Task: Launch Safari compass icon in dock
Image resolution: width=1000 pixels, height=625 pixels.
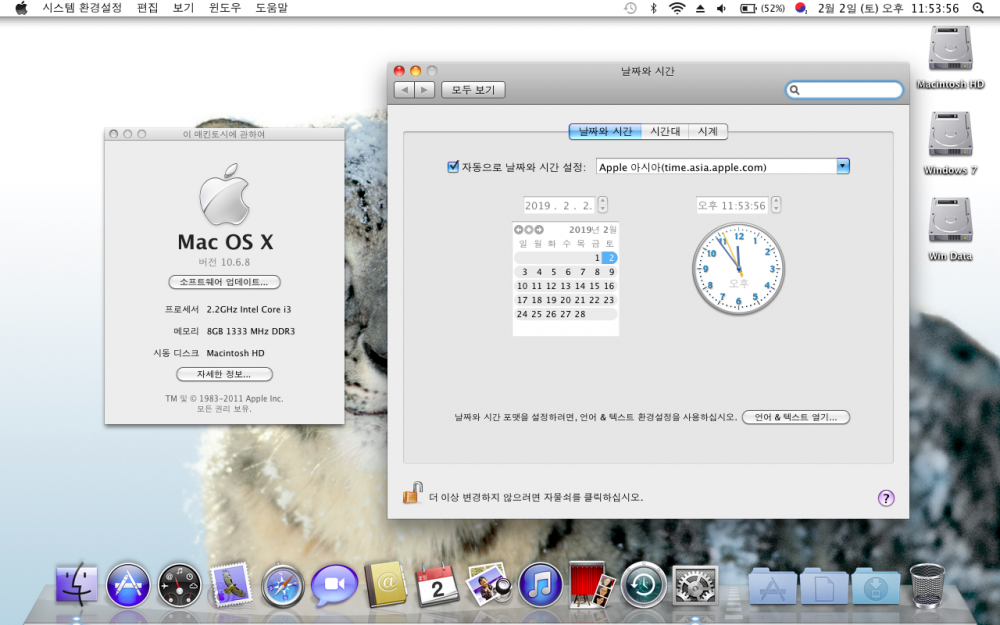Action: (283, 585)
